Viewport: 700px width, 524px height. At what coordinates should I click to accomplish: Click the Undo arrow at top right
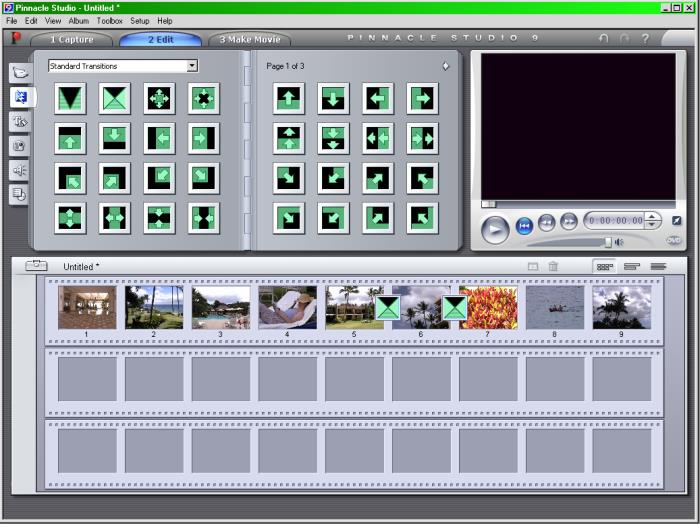pos(604,39)
